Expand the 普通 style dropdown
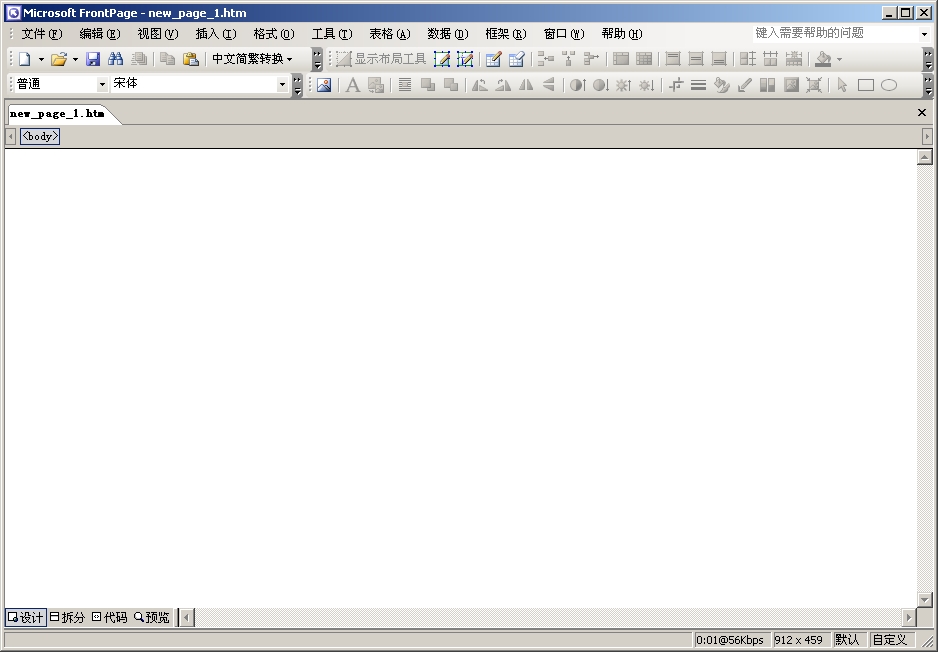The width and height of the screenshot is (938, 652). (x=102, y=85)
